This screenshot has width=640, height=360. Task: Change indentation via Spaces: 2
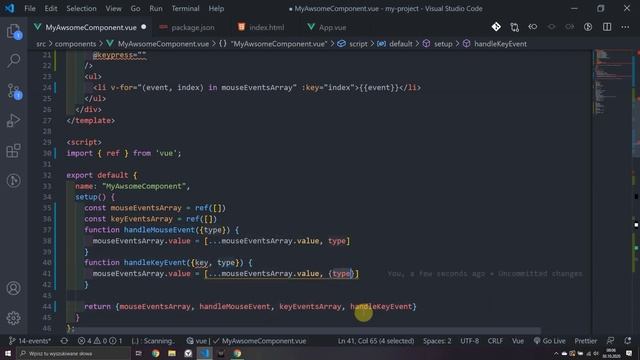(437, 340)
